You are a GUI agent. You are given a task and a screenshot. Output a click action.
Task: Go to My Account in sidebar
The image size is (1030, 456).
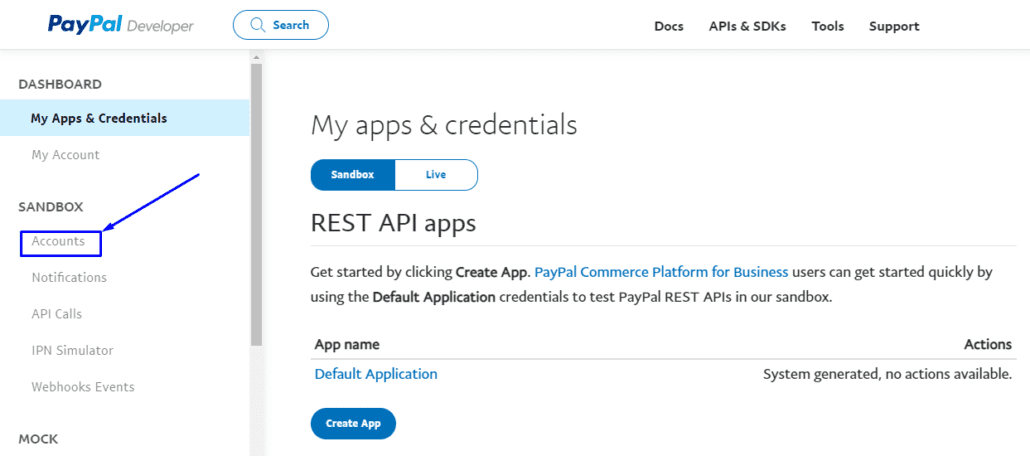click(x=66, y=155)
